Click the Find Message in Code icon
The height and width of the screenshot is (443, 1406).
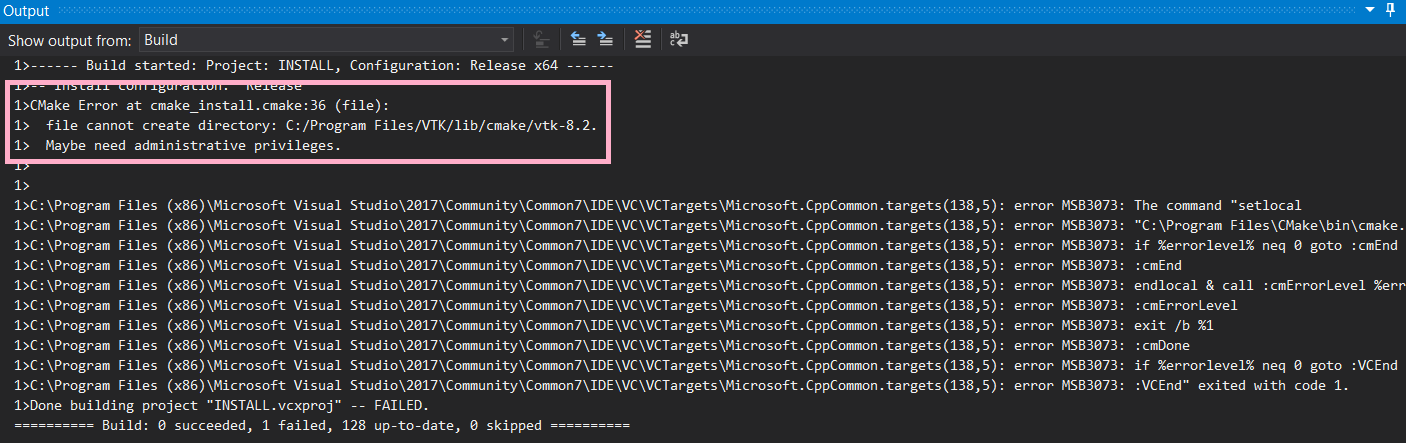tap(541, 40)
